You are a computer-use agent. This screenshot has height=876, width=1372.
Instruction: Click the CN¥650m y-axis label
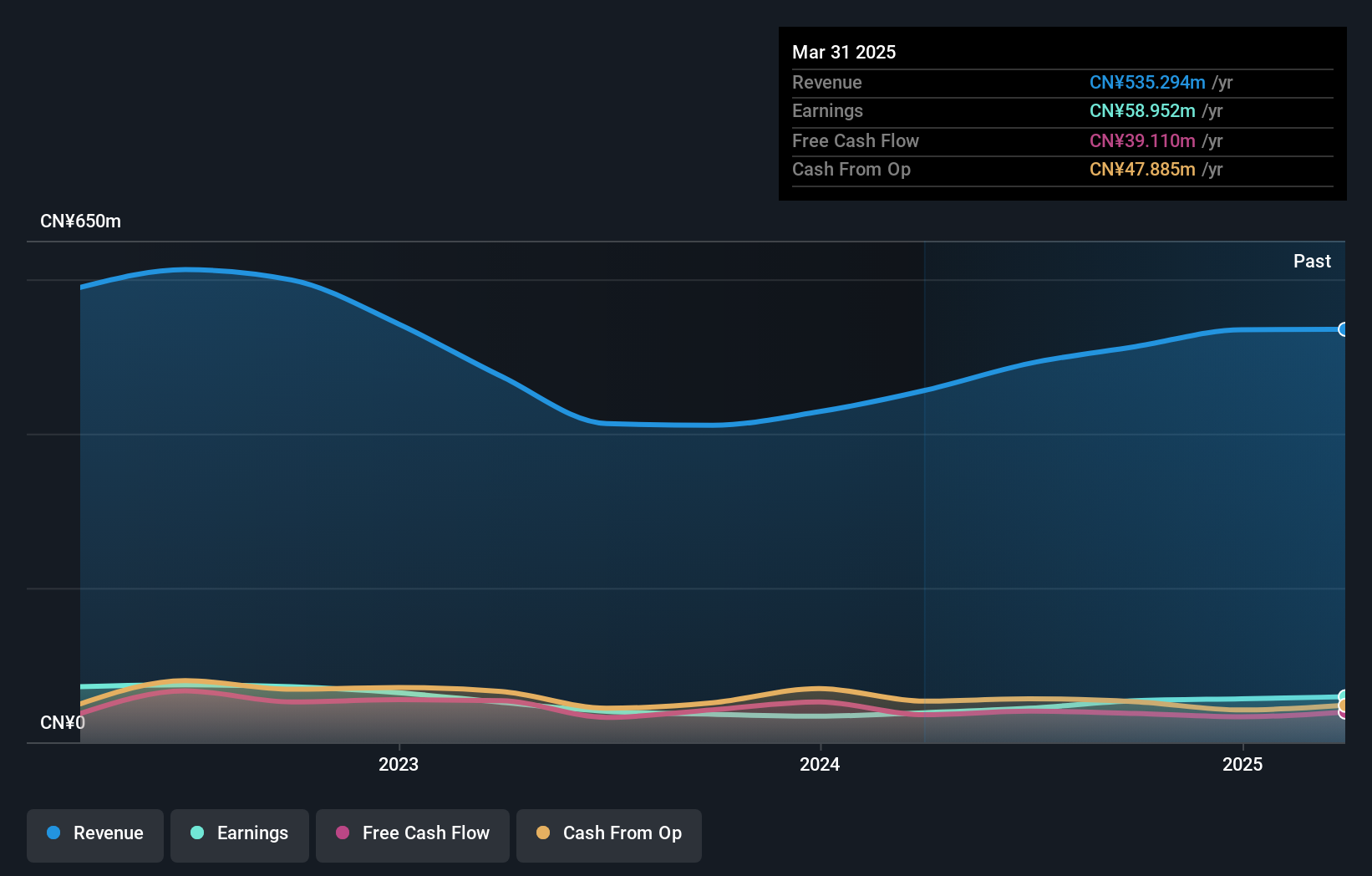(x=81, y=222)
